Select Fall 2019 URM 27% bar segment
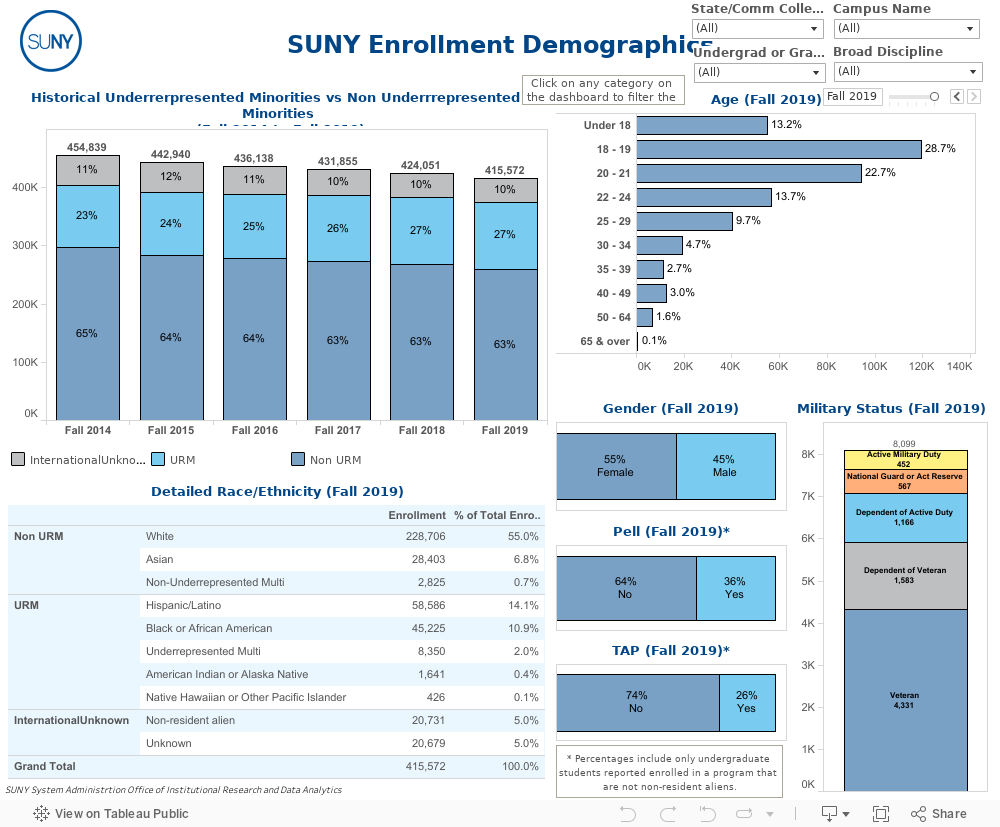 [506, 236]
